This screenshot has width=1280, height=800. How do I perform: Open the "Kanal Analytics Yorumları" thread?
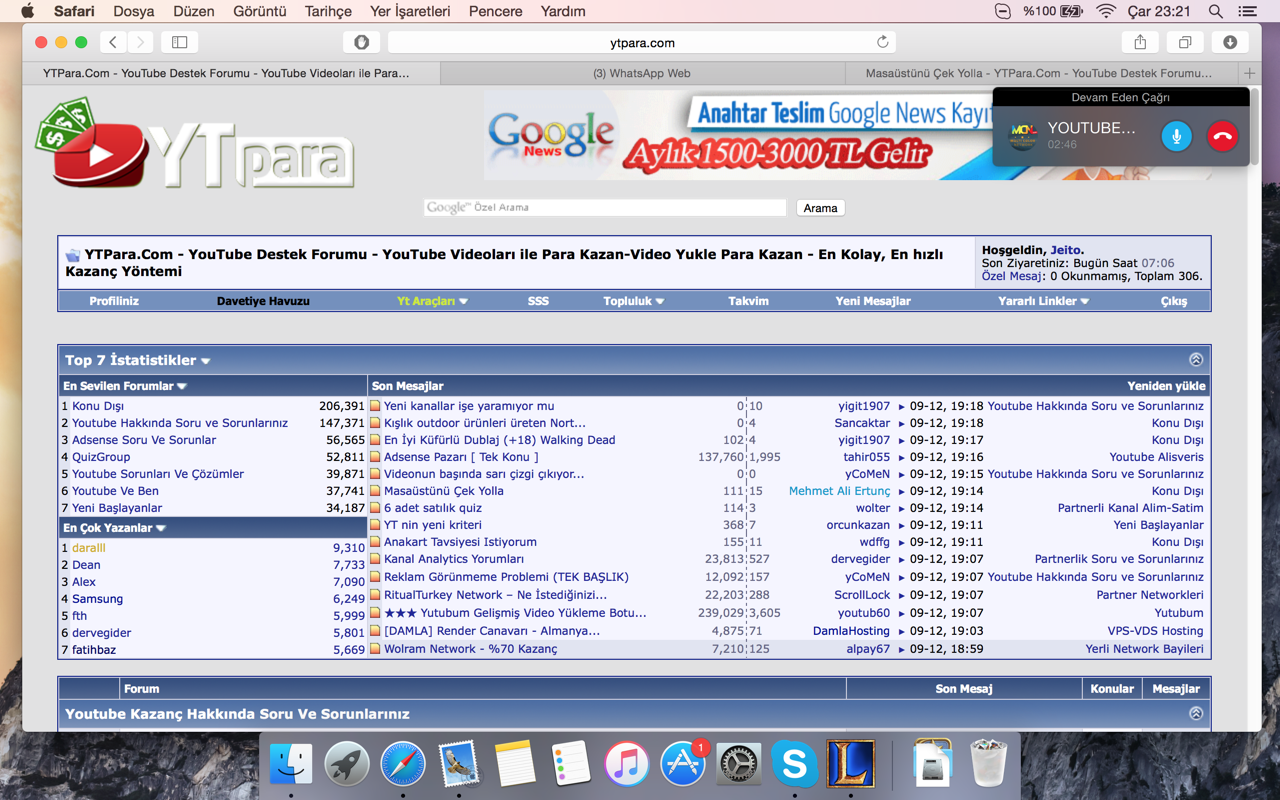454,559
